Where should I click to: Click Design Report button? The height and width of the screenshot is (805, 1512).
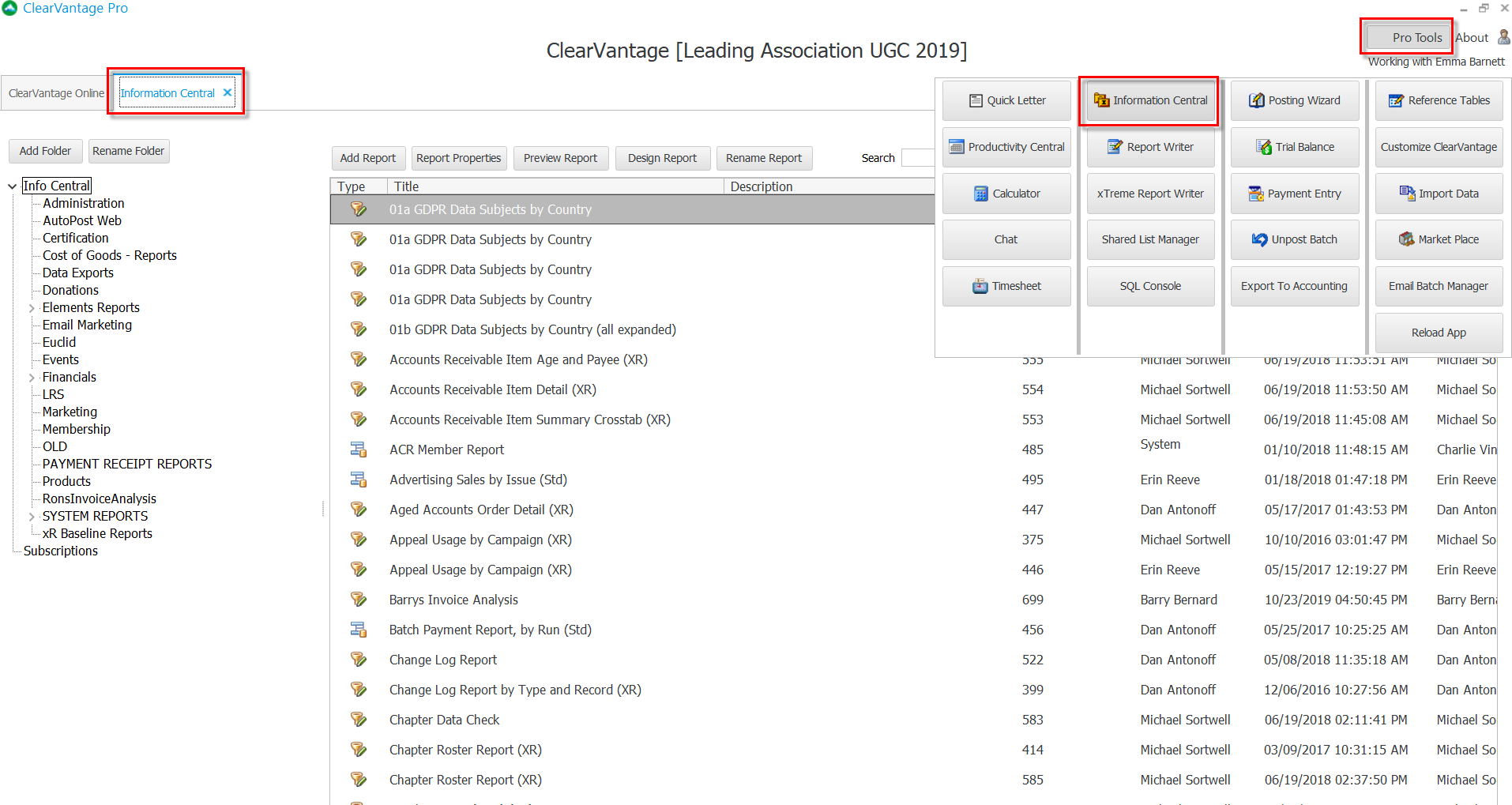tap(663, 158)
